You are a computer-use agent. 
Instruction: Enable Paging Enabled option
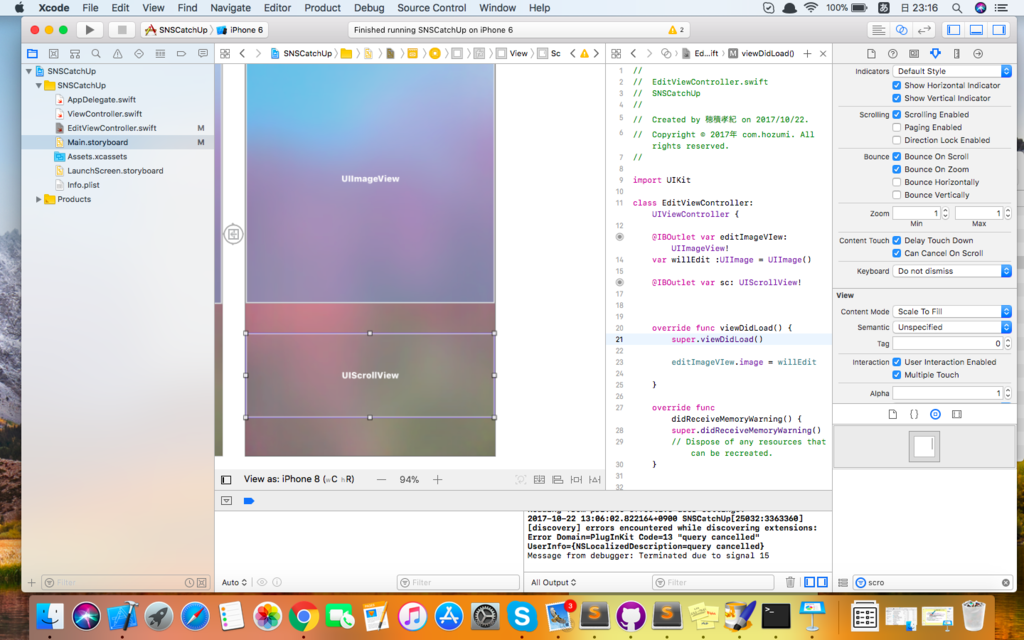897,127
